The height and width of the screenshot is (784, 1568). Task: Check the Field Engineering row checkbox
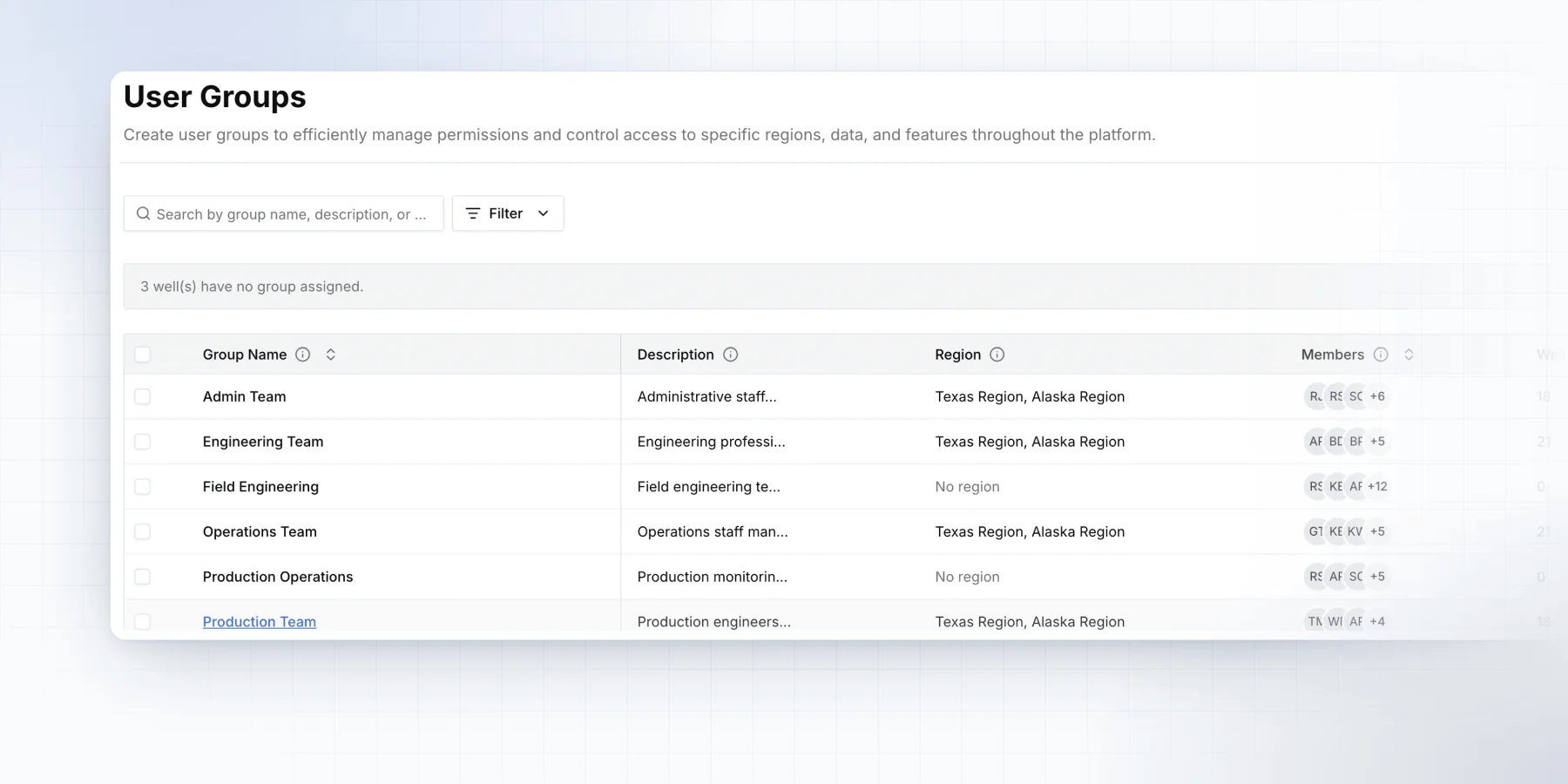[143, 487]
